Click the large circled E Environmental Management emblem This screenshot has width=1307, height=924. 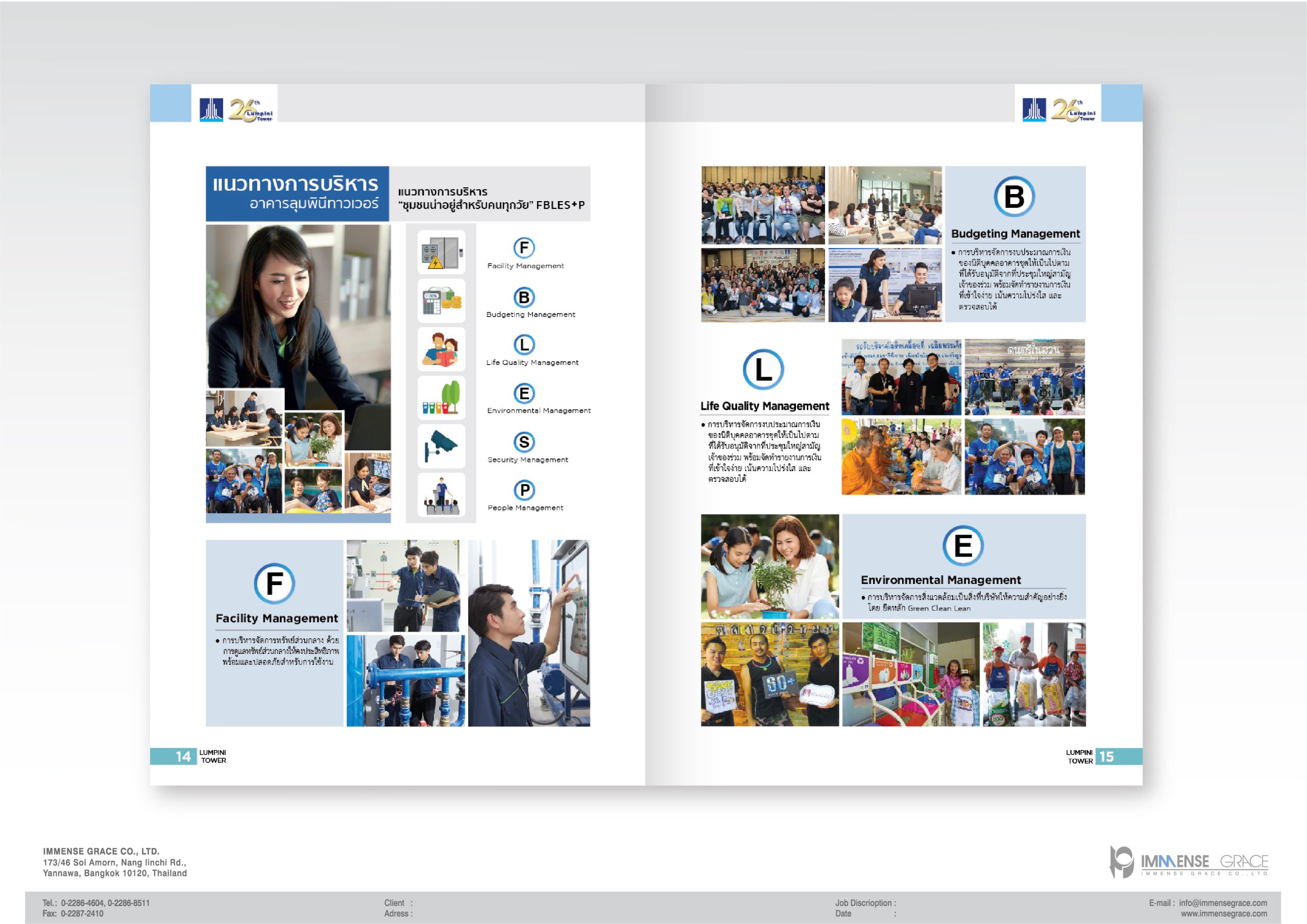click(962, 545)
